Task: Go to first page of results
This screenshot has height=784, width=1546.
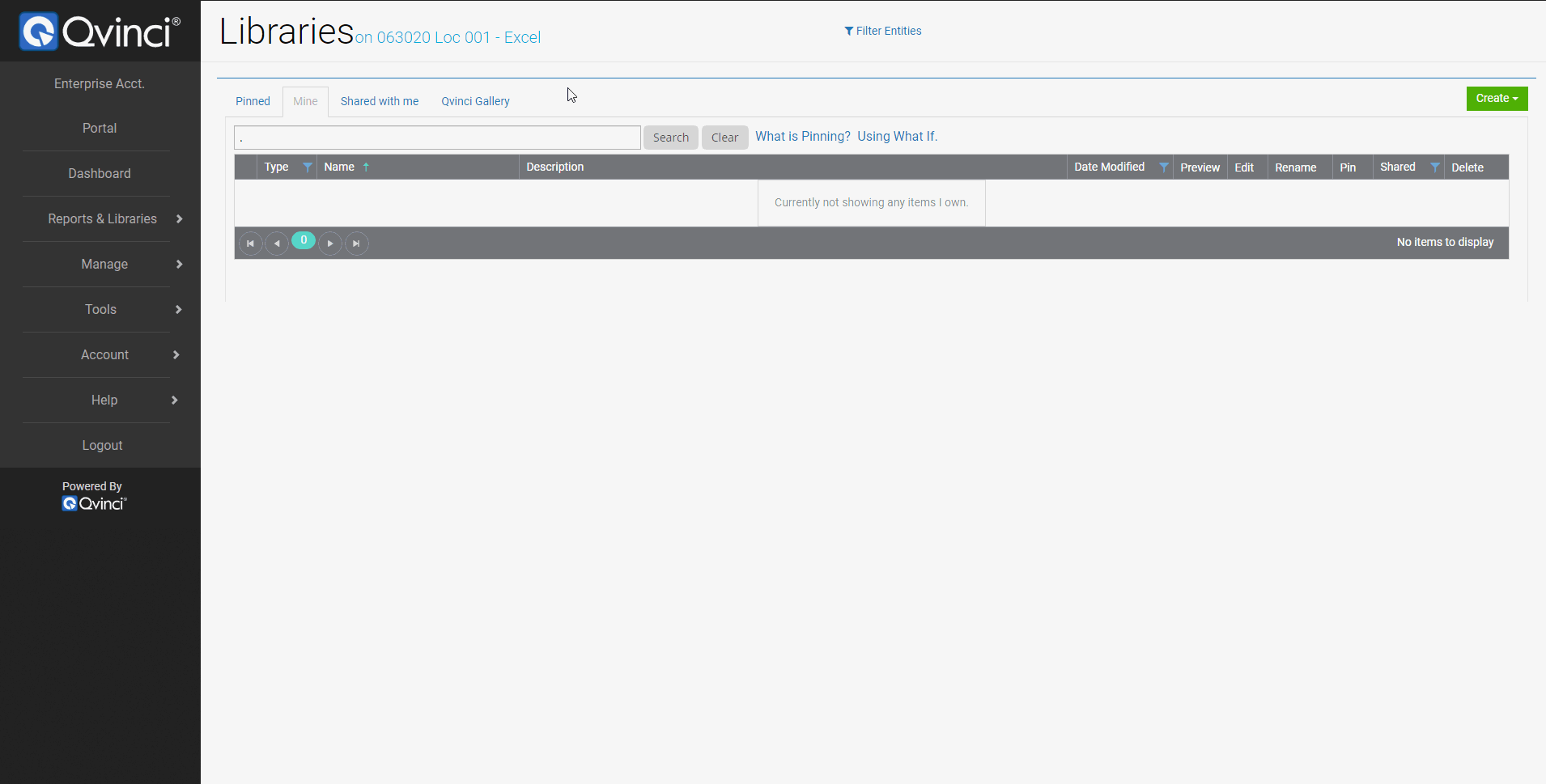Action: coord(251,244)
